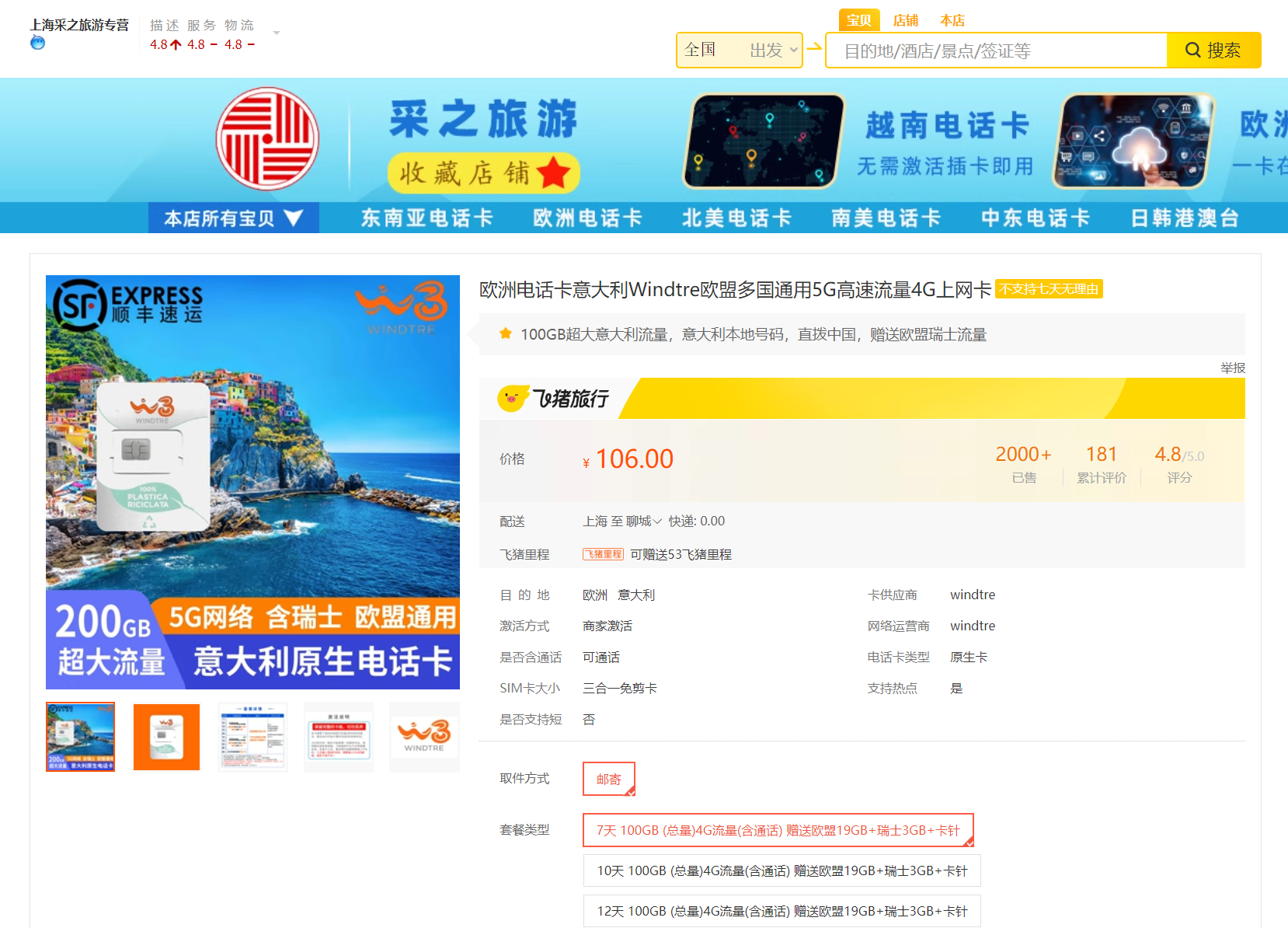Select the 12天 100GB plan option
This screenshot has width=1288, height=928.
coord(782,911)
